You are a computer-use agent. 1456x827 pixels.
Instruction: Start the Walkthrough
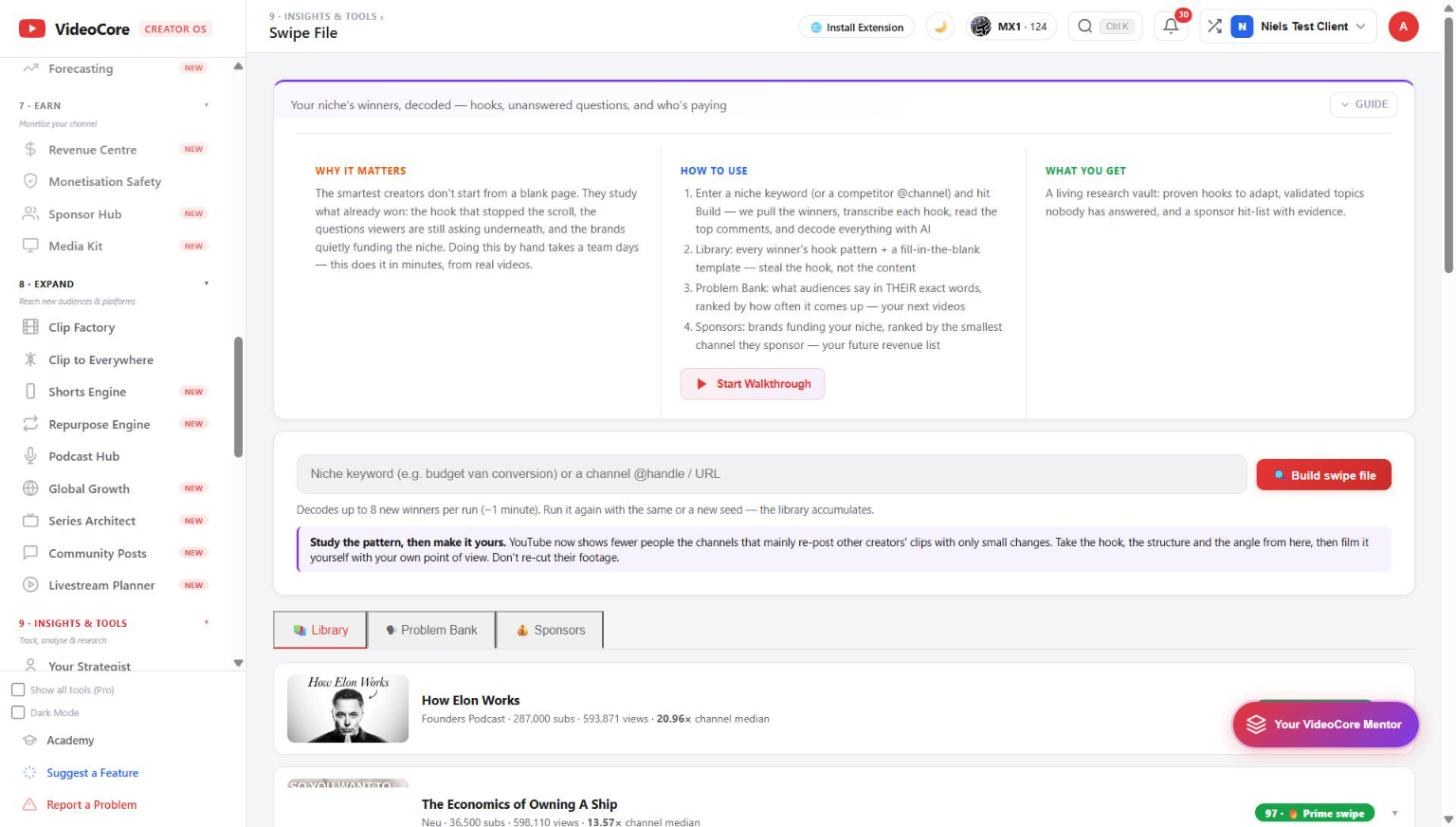[752, 384]
